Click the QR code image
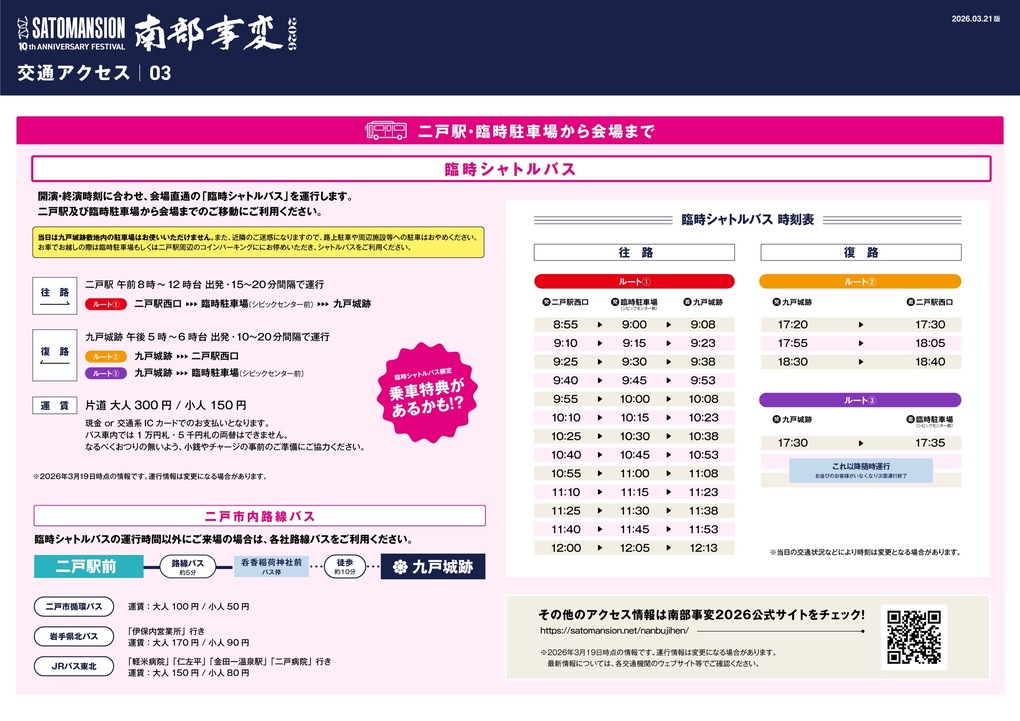Image resolution: width=1020 pixels, height=721 pixels. click(x=914, y=637)
